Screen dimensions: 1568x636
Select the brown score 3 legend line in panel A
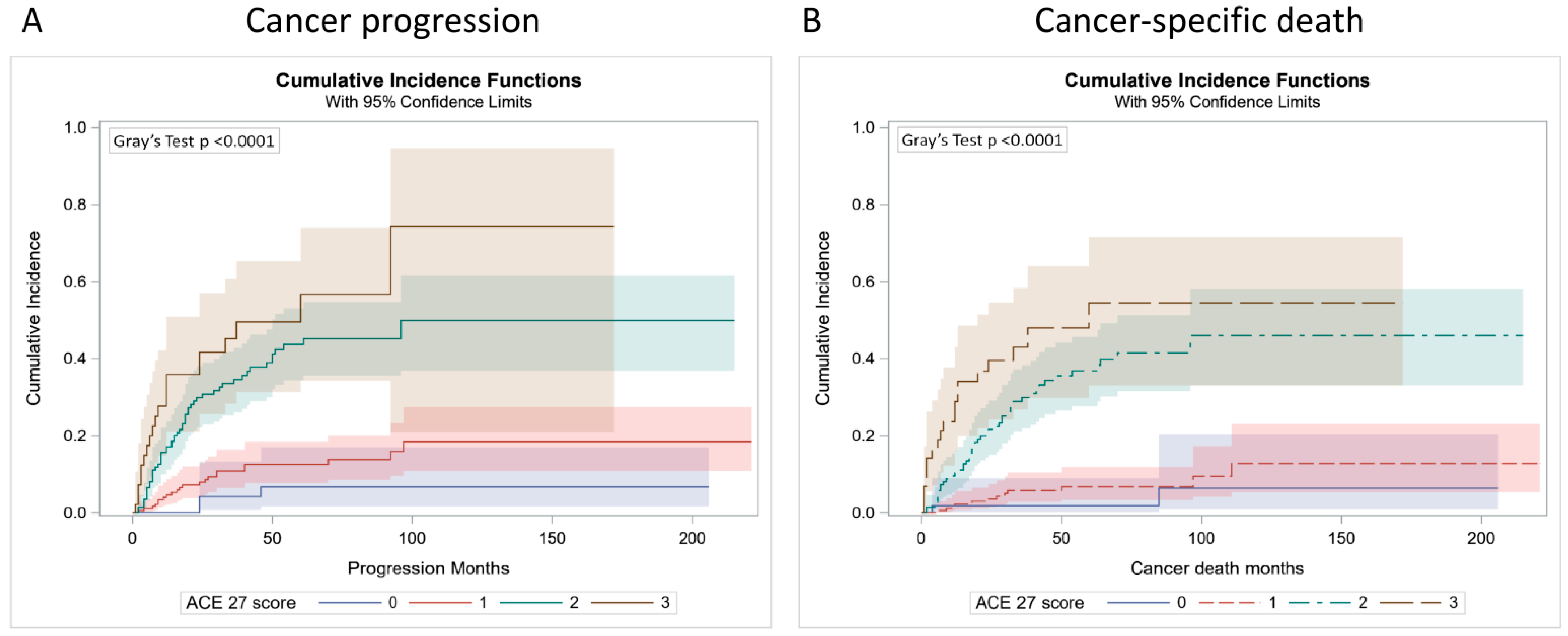coord(622,602)
